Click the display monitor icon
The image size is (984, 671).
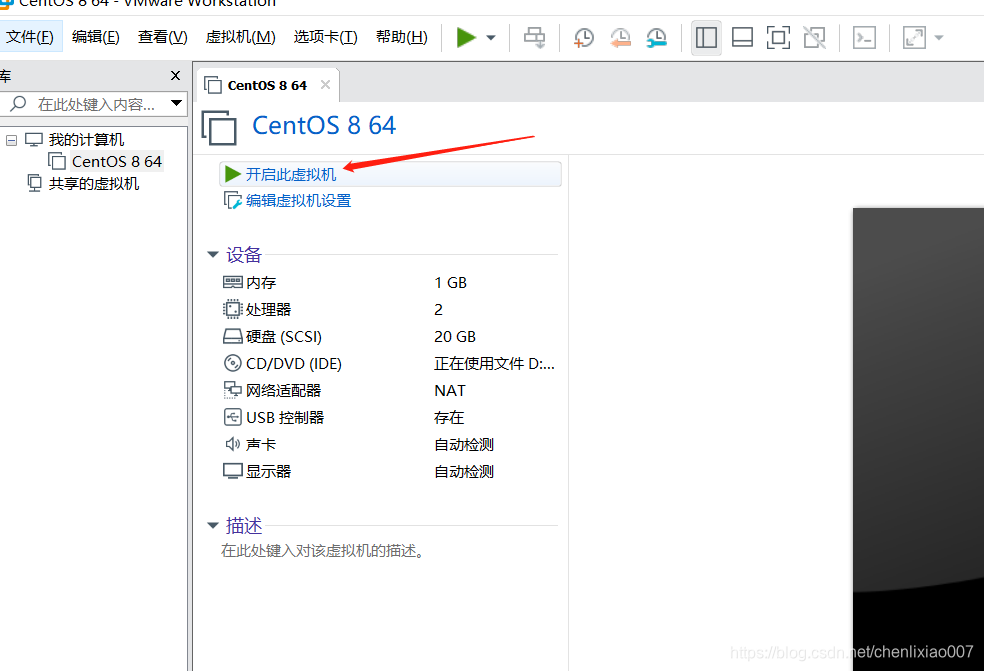tap(233, 471)
